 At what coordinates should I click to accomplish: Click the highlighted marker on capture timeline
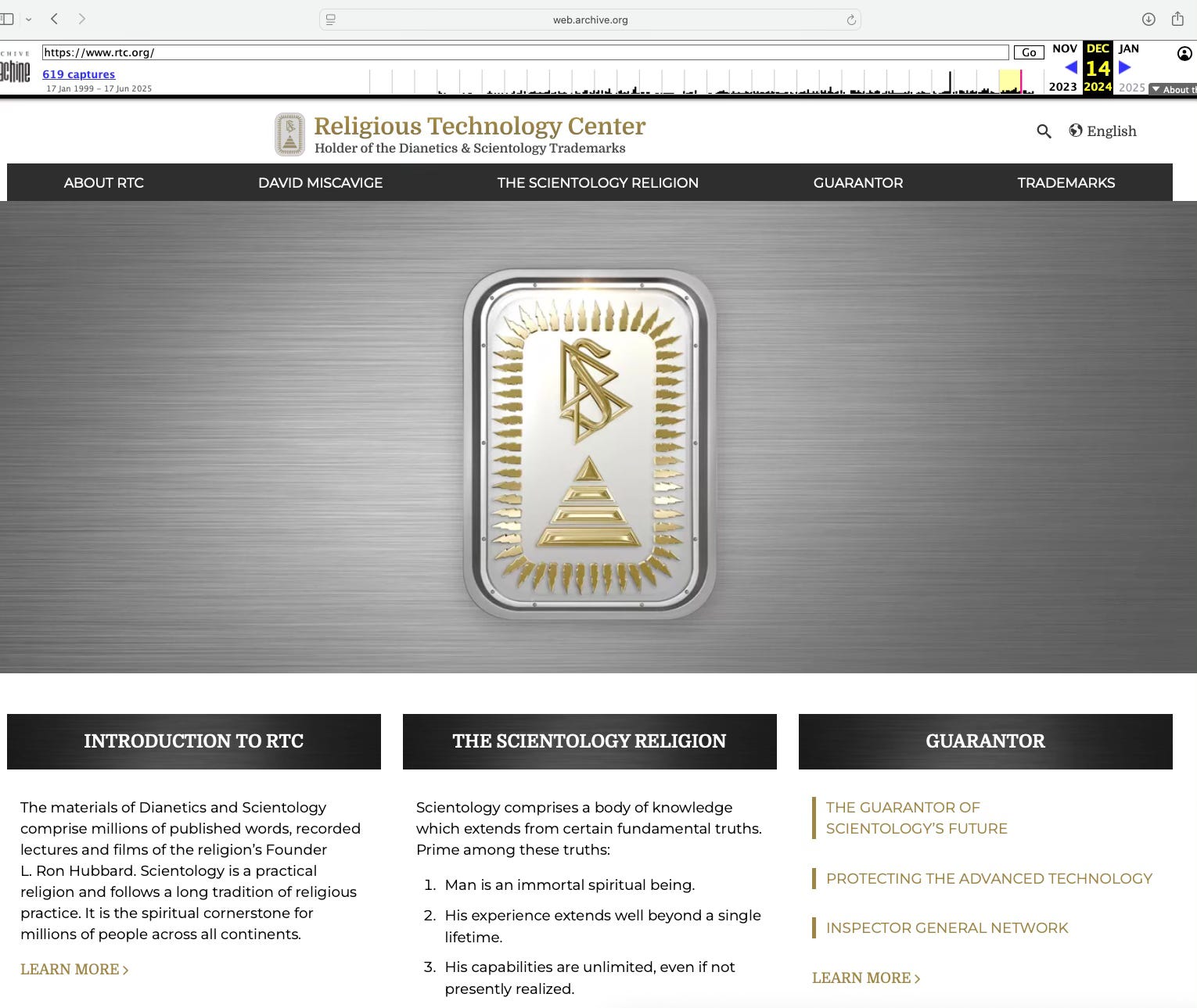pyautogui.click(x=1020, y=81)
